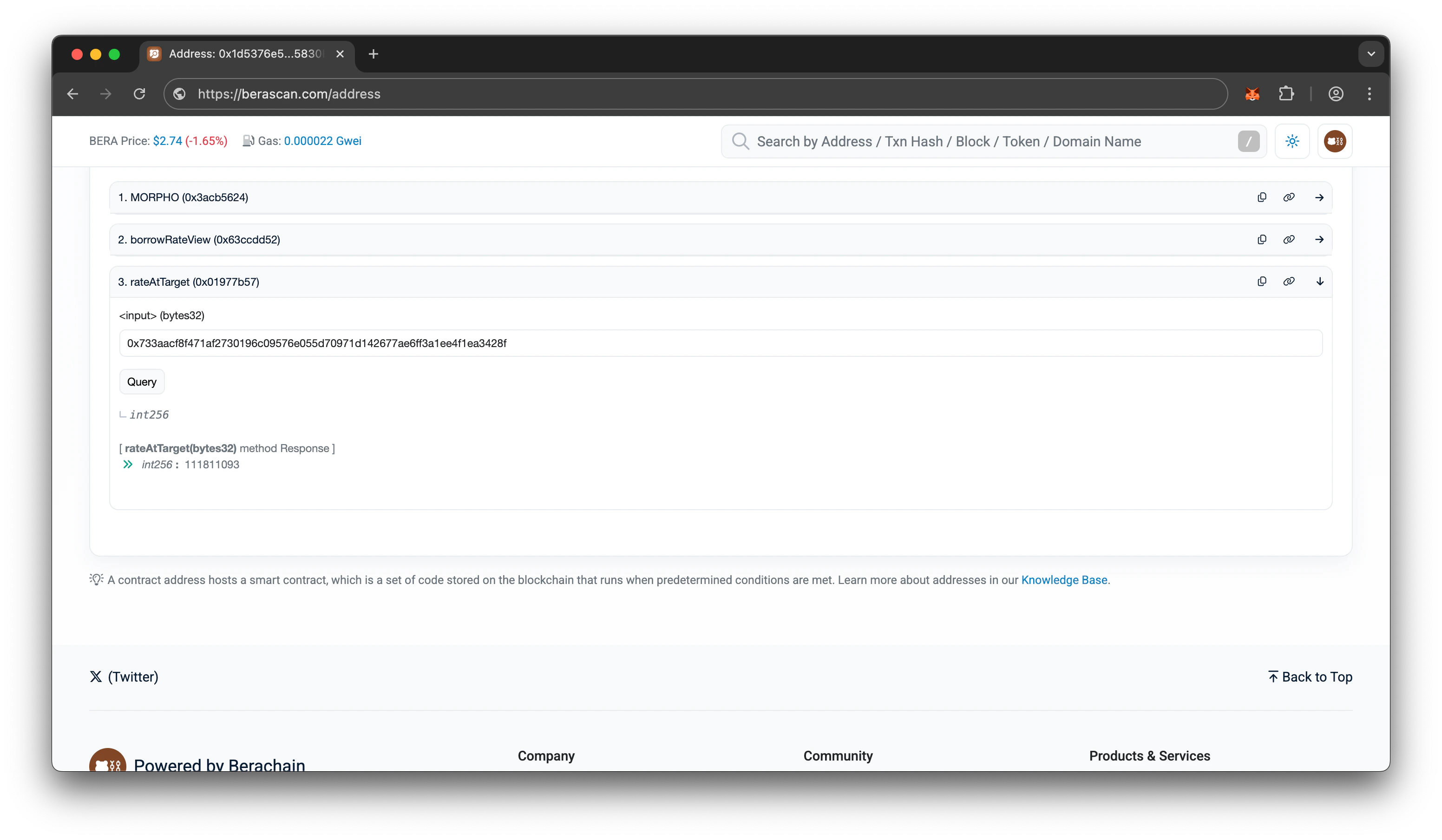Open the browser profile icon

coord(1336,94)
